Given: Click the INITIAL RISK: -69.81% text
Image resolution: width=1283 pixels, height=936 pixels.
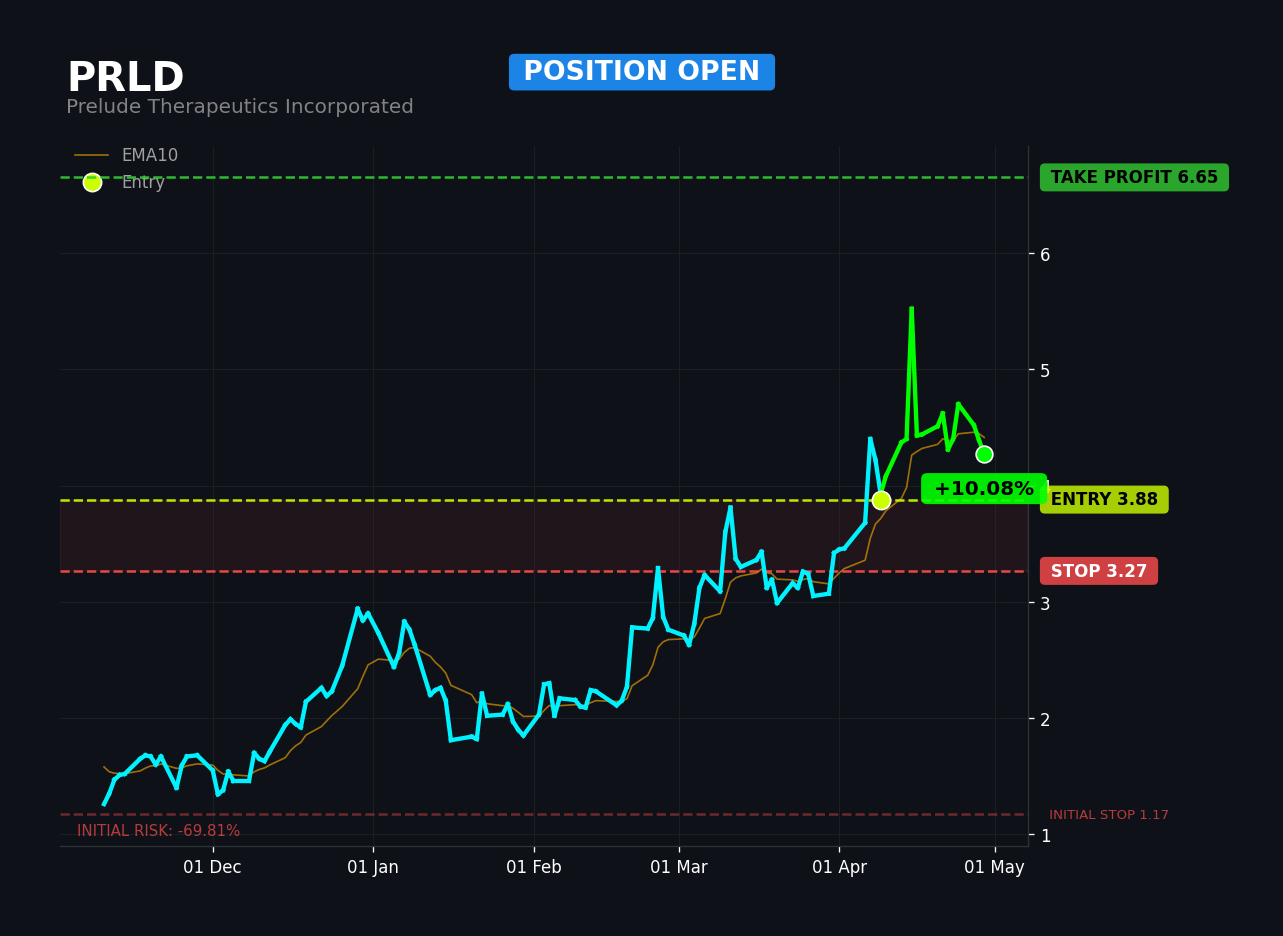Looking at the screenshot, I should (159, 831).
